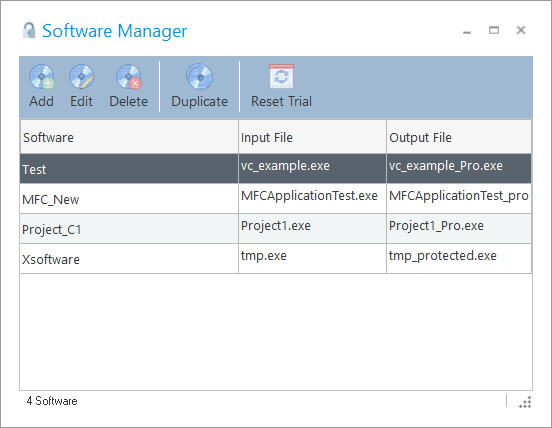The width and height of the screenshot is (552, 428).
Task: Click the MFCApplicationTest.exe input file cell
Action: click(x=312, y=199)
